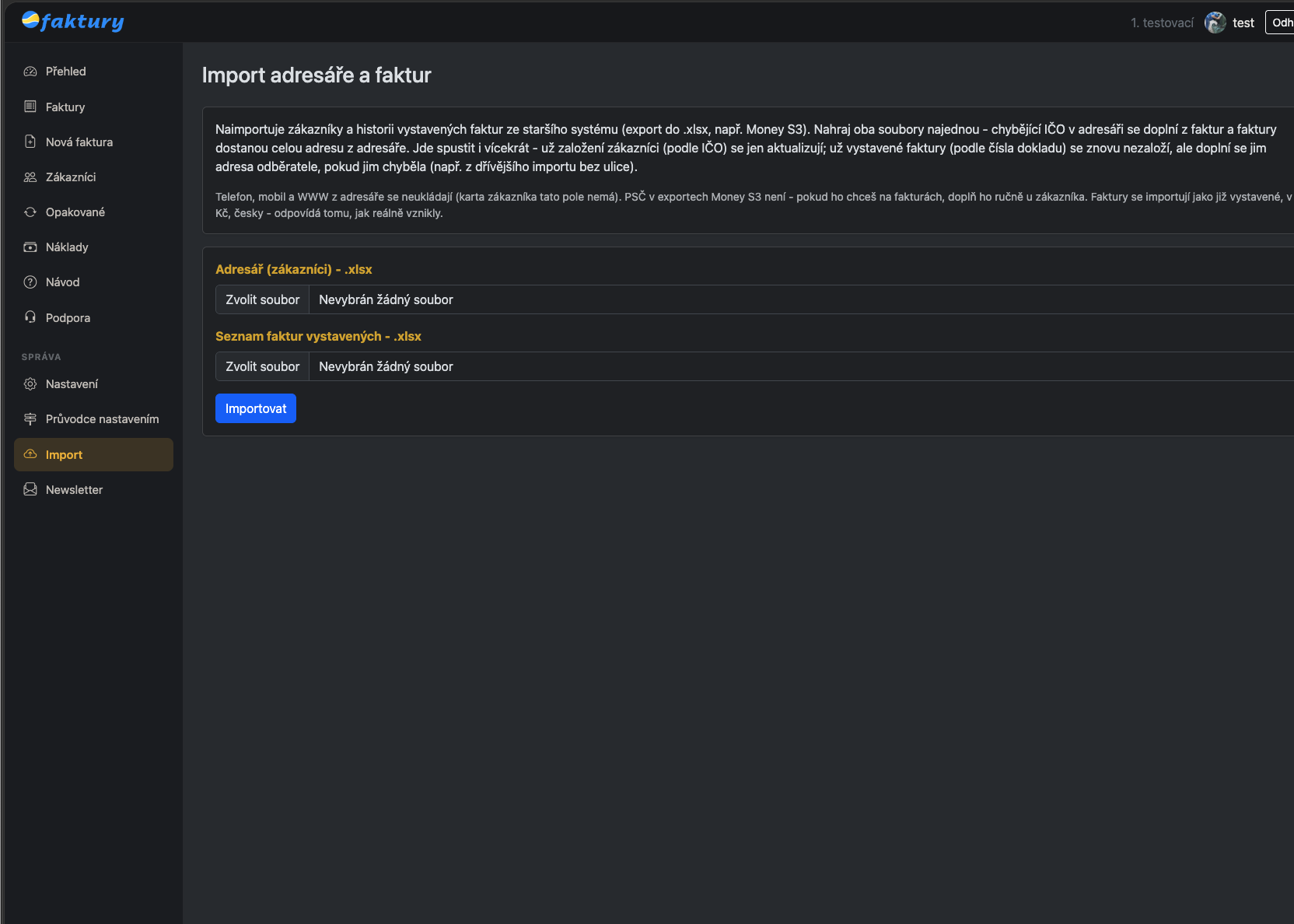
Task: Open Podpora sidebar entry
Action: [93, 317]
